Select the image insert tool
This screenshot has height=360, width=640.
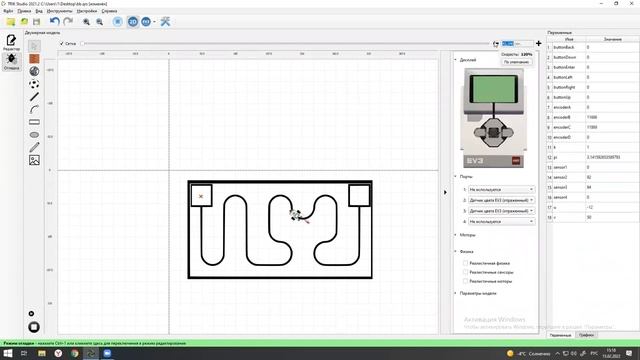34,160
